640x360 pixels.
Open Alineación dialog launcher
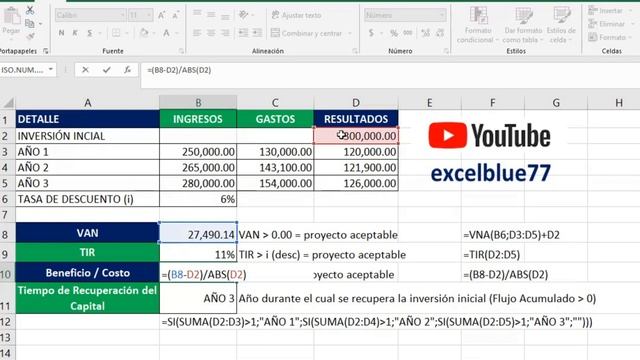click(355, 51)
